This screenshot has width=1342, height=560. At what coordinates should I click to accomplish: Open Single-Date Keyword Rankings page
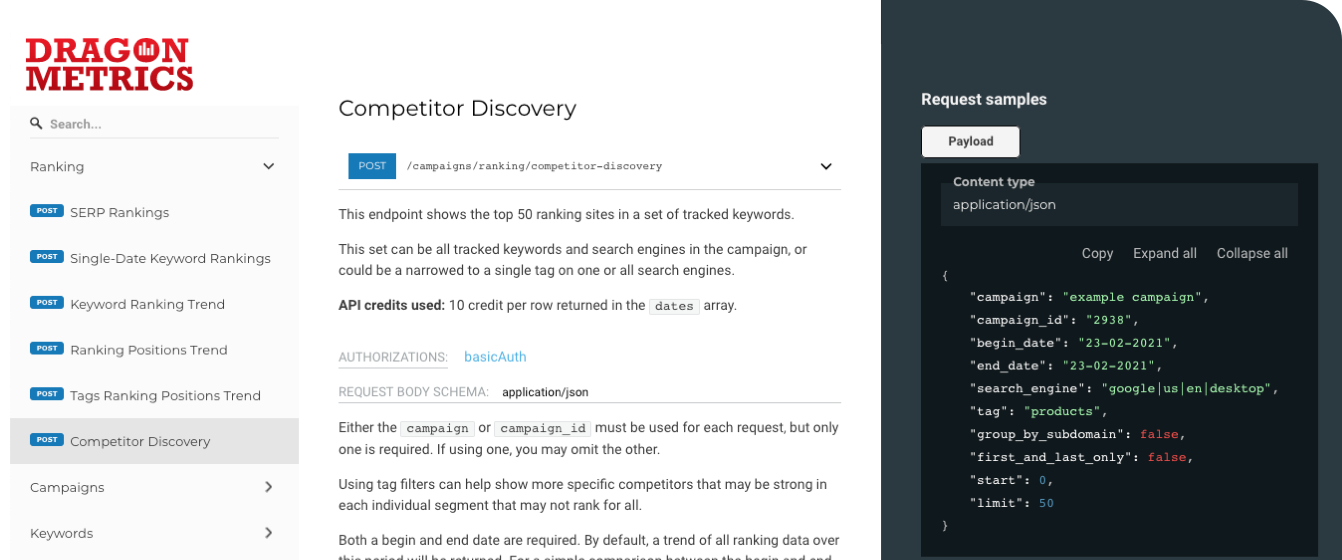click(170, 258)
